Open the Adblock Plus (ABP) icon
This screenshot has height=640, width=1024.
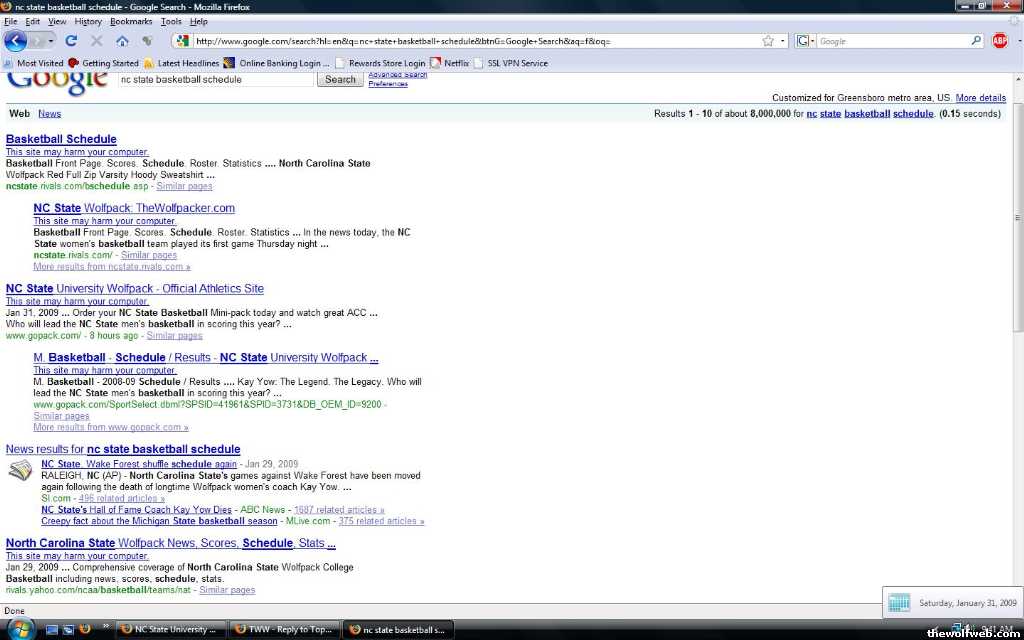999,41
